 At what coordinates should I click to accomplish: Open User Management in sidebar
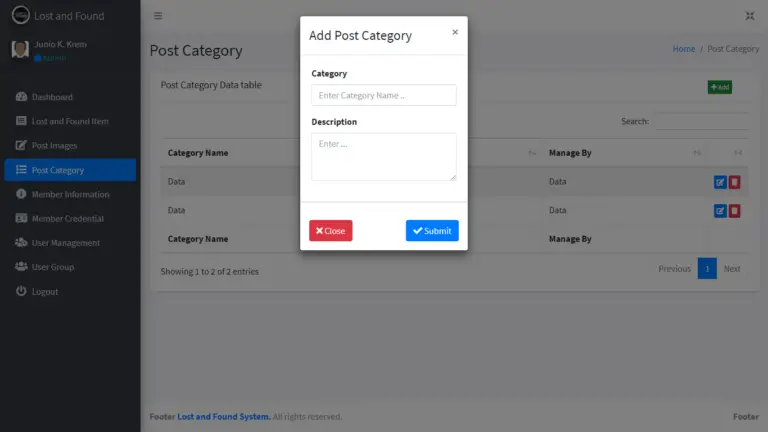(70, 243)
